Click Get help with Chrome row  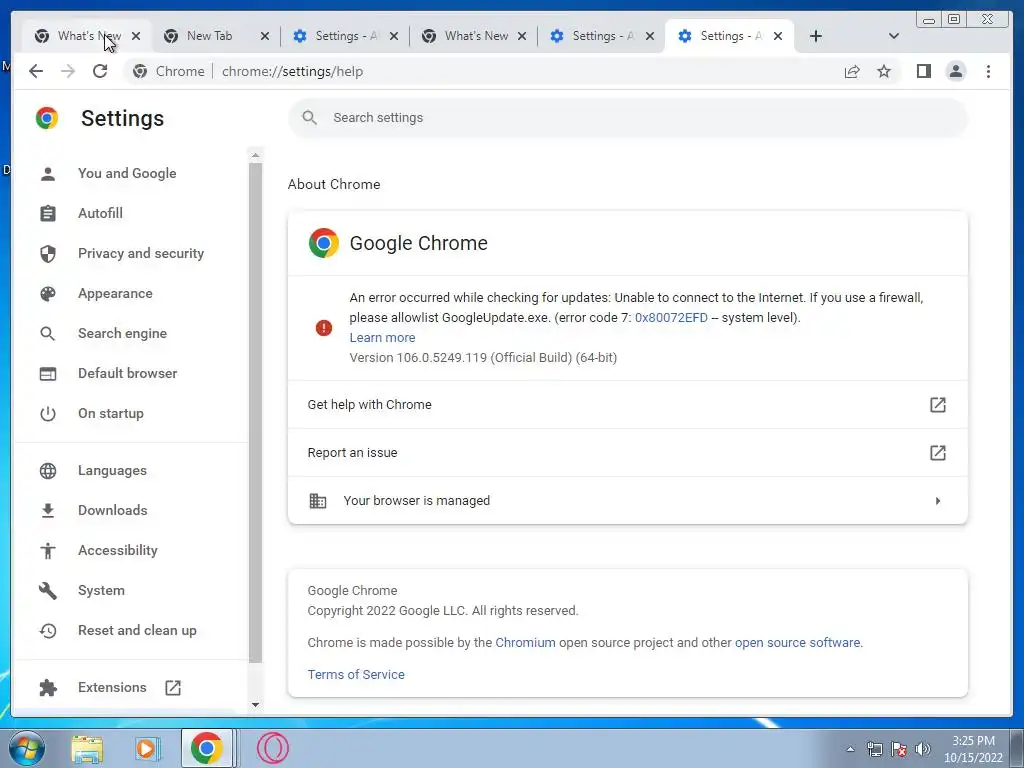click(628, 405)
